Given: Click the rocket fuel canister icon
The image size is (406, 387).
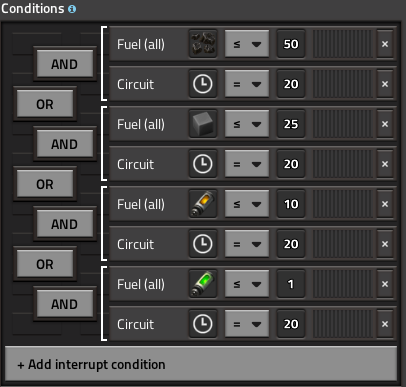Looking at the screenshot, I should point(203,204).
